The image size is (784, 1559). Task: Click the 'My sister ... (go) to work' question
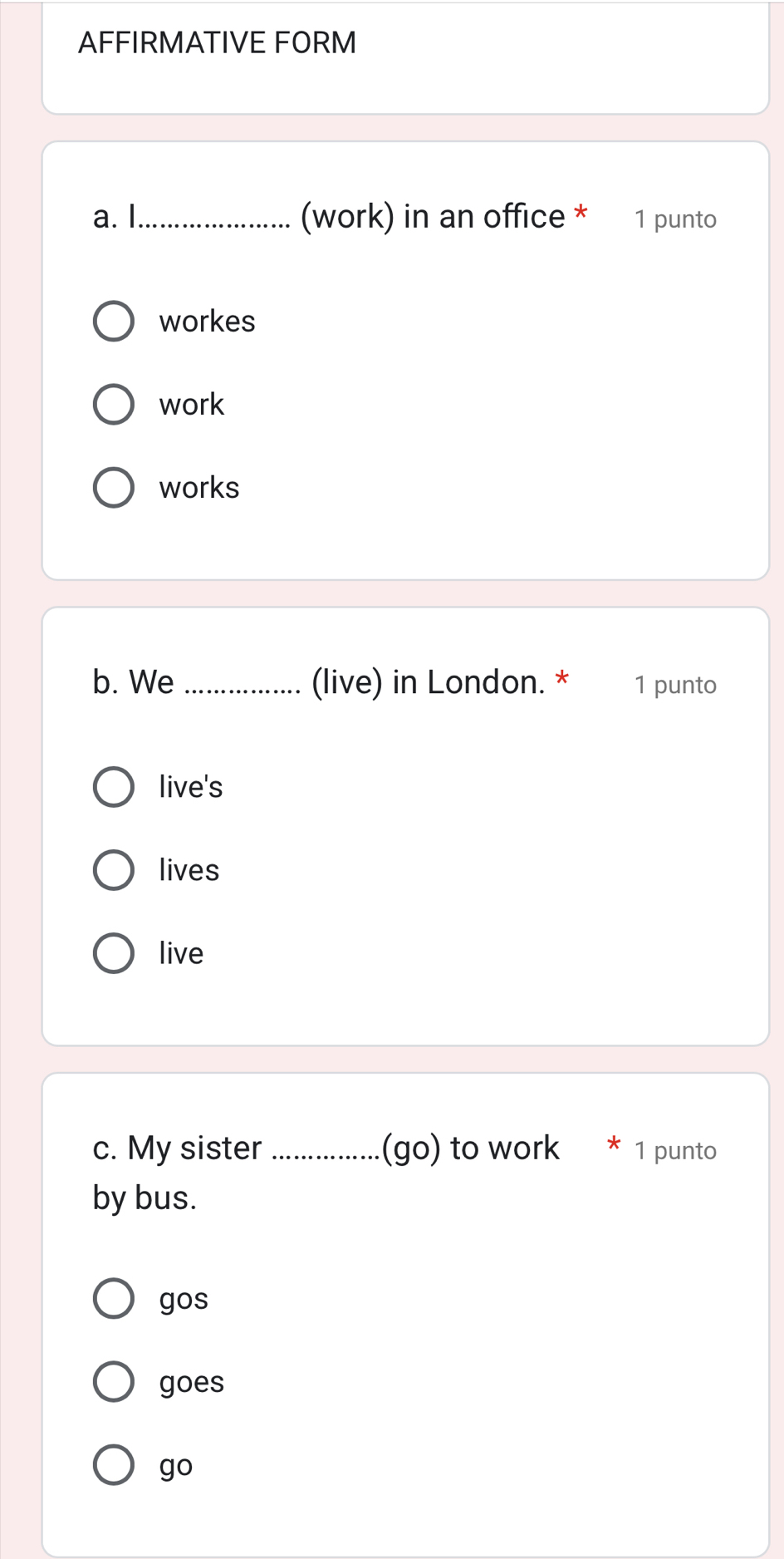point(326,1148)
